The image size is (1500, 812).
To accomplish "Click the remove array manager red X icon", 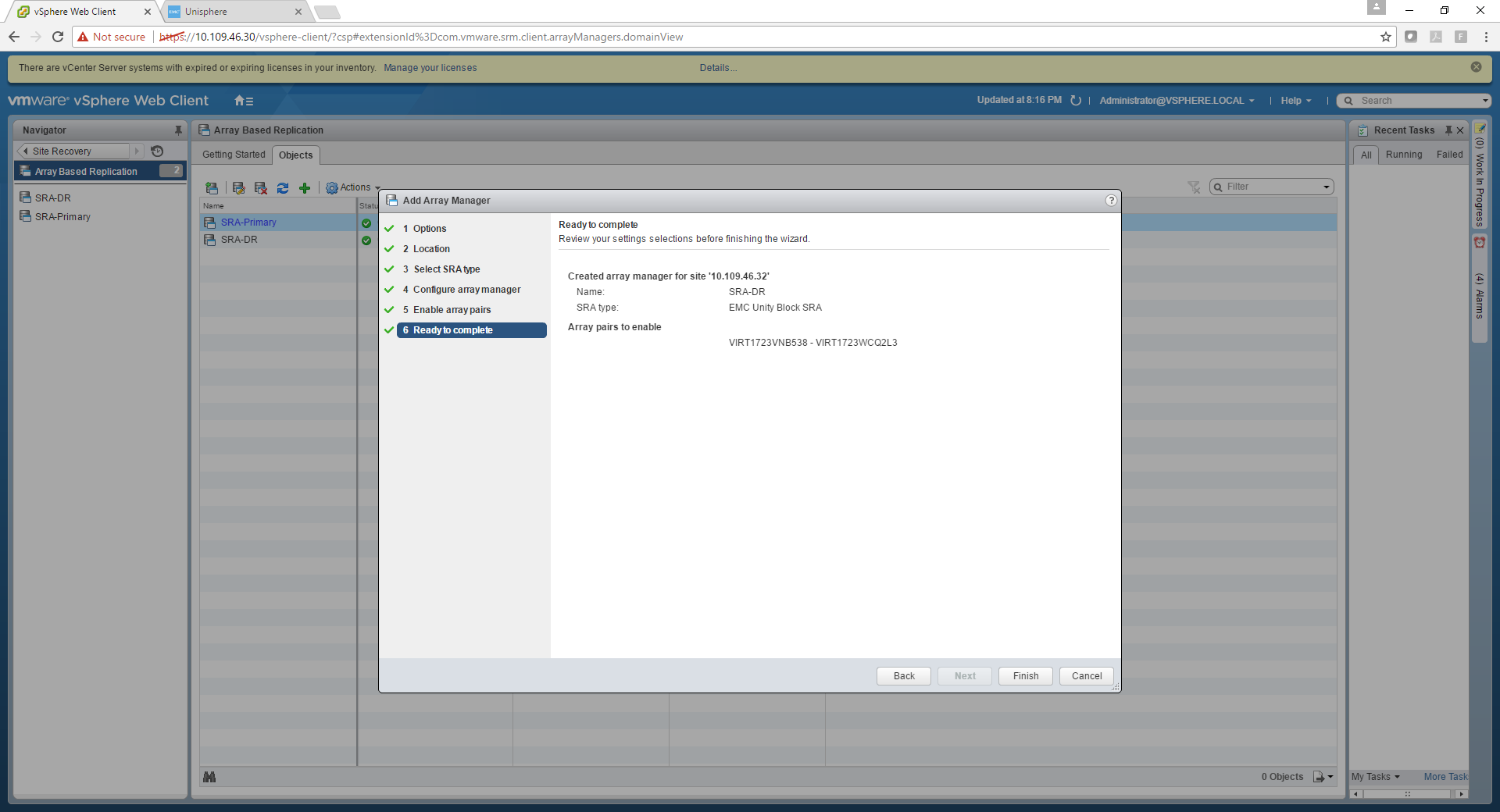I will [x=261, y=188].
